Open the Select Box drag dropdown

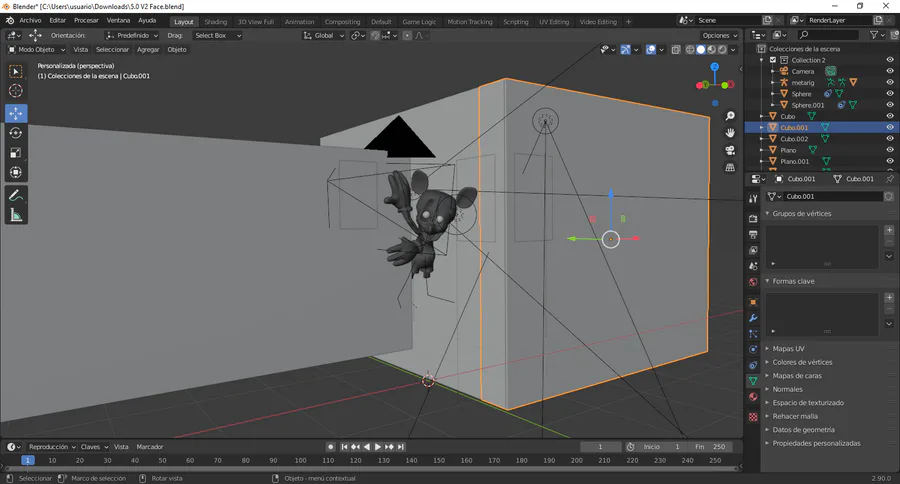tap(217, 36)
